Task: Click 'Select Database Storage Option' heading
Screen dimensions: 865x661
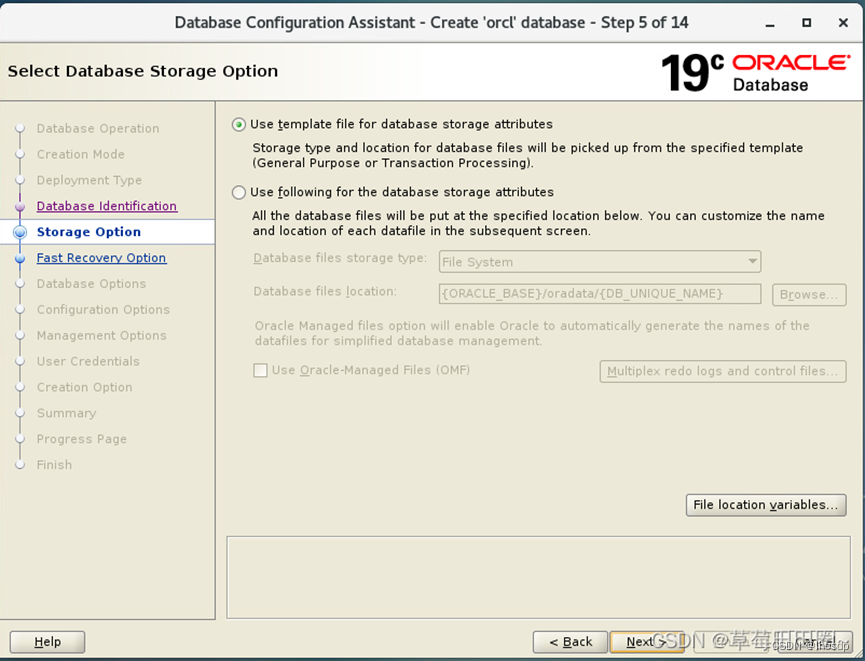Action: pos(143,71)
